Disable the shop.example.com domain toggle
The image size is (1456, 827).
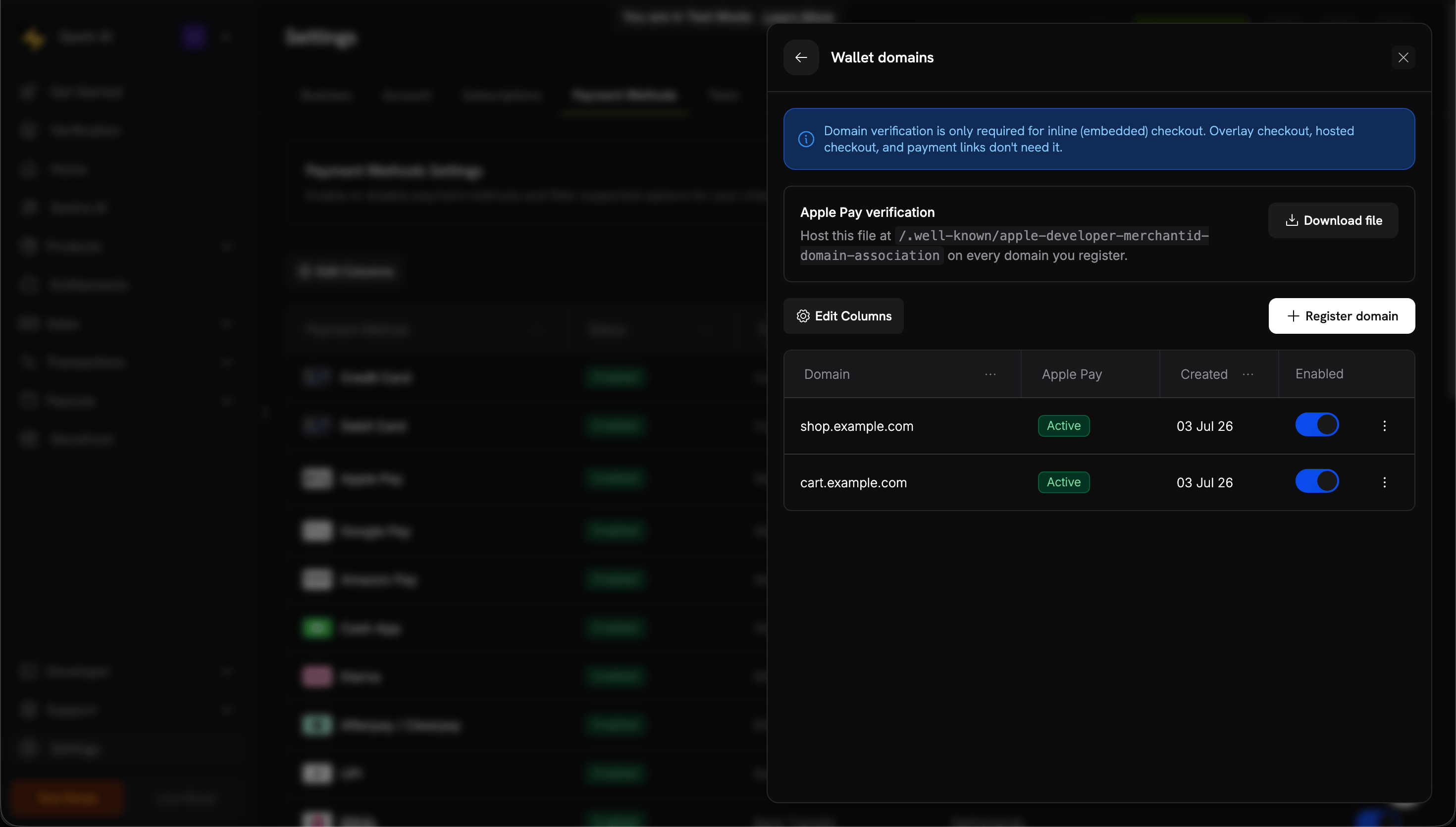[1317, 425]
